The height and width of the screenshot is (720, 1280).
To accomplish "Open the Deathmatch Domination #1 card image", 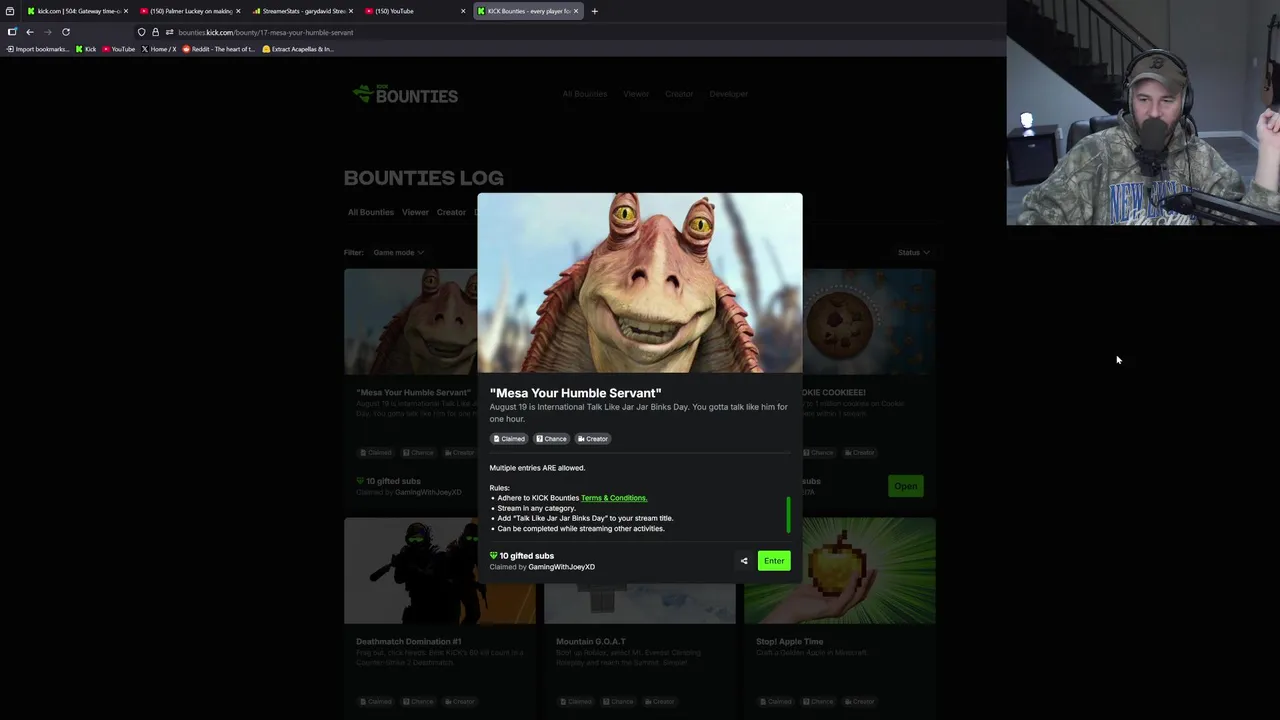I will coord(440,571).
